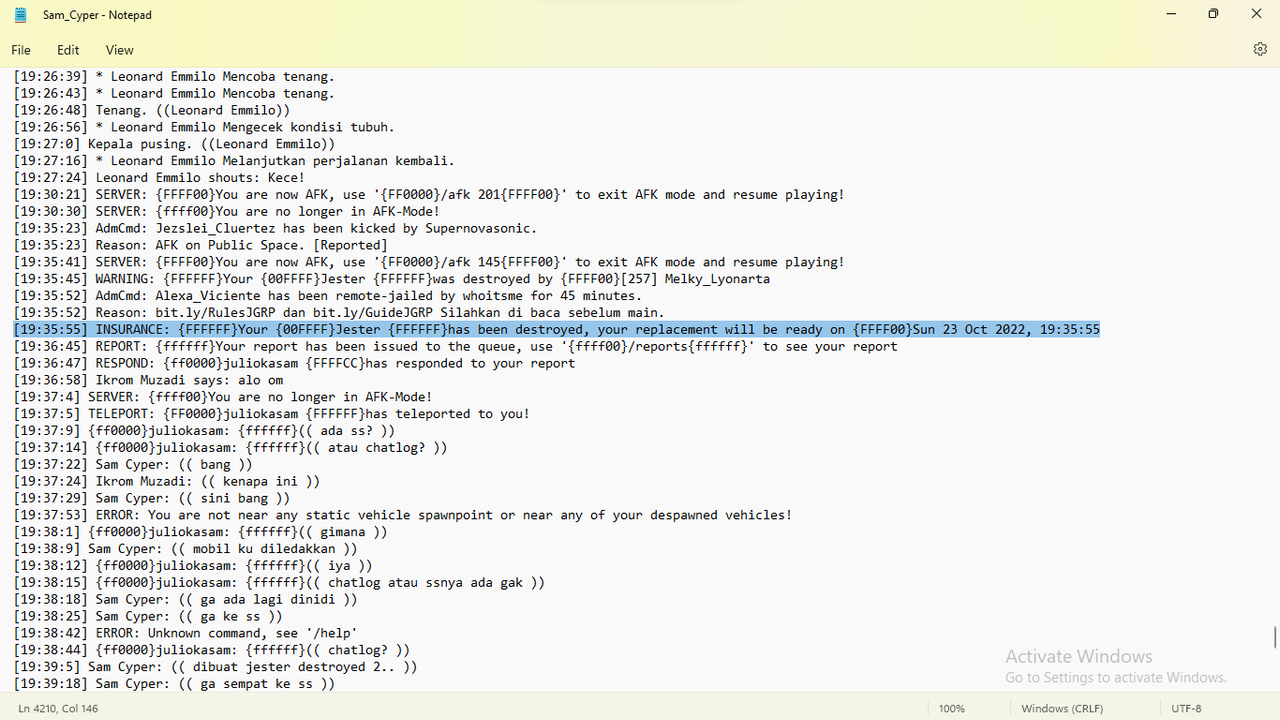Click the 100% zoom level in status bar
The image size is (1280, 720).
(952, 708)
